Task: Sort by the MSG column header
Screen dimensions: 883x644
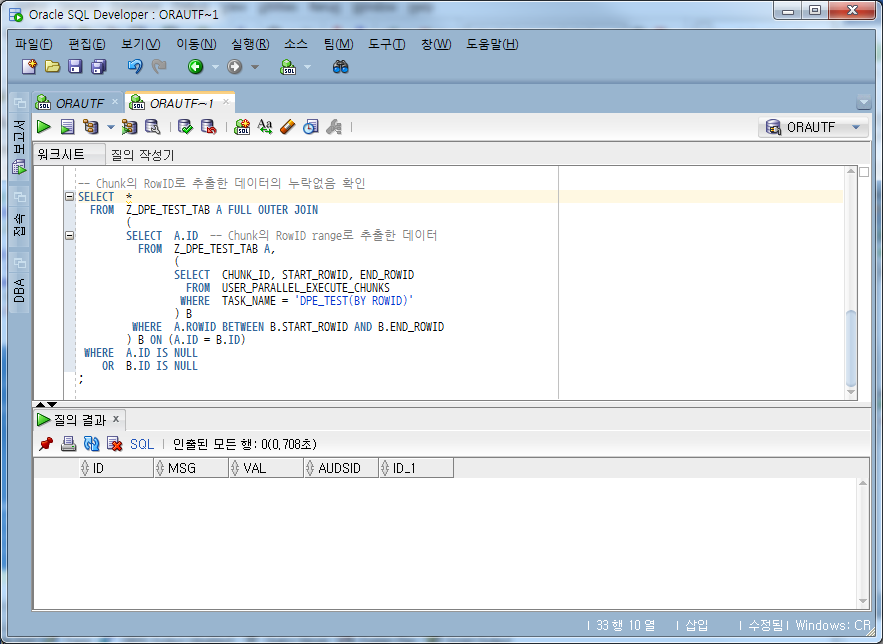Action: (x=191, y=468)
